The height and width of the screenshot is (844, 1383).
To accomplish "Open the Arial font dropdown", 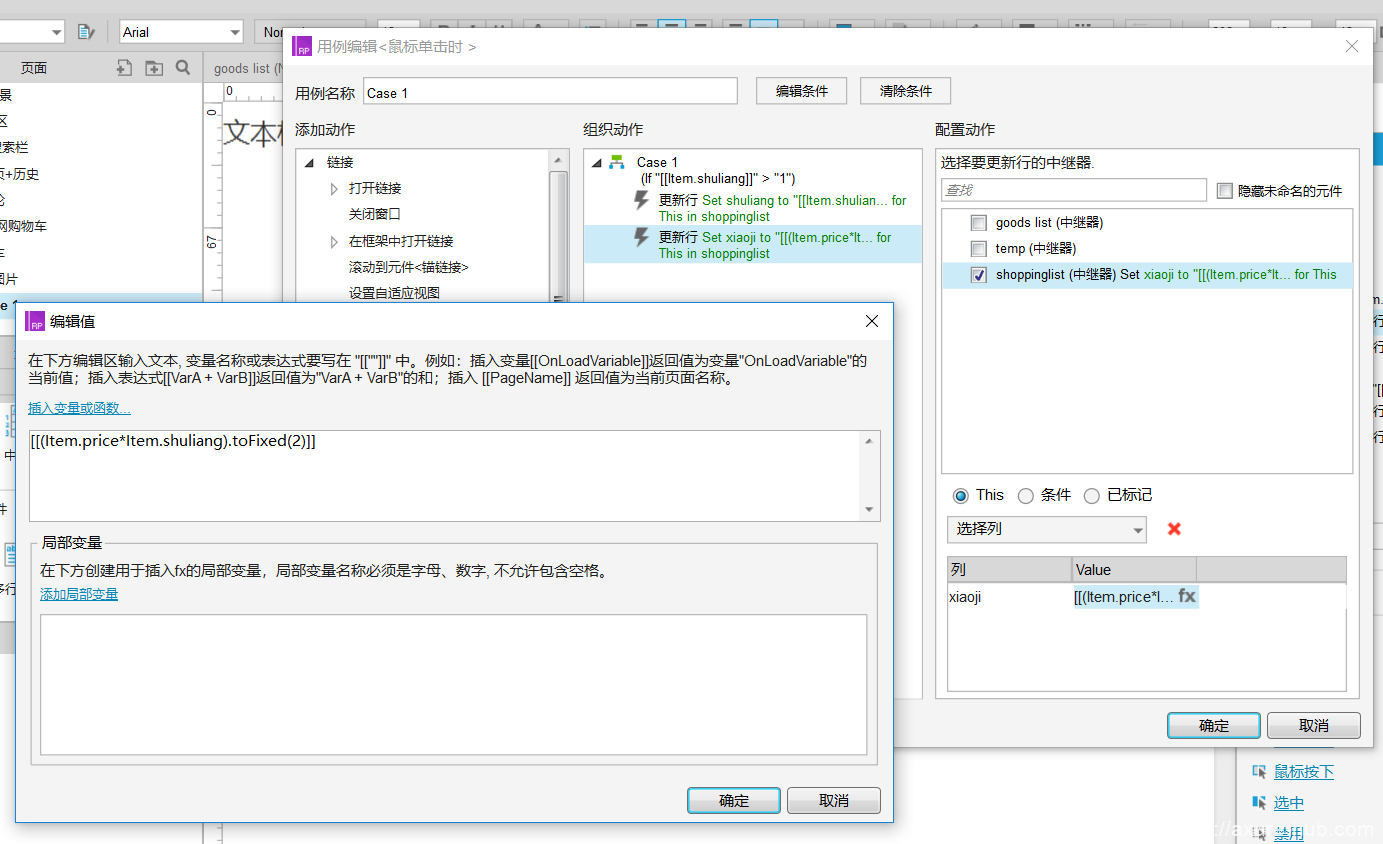I will click(181, 32).
